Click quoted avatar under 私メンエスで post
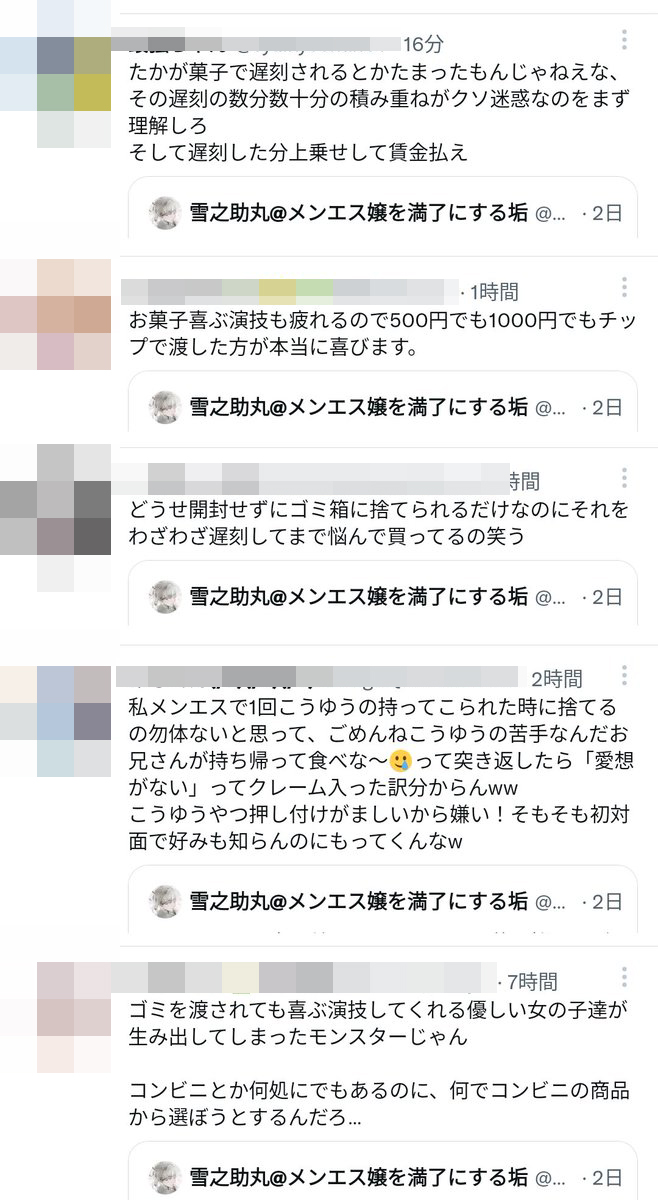Image resolution: width=658 pixels, height=1200 pixels. (x=165, y=901)
